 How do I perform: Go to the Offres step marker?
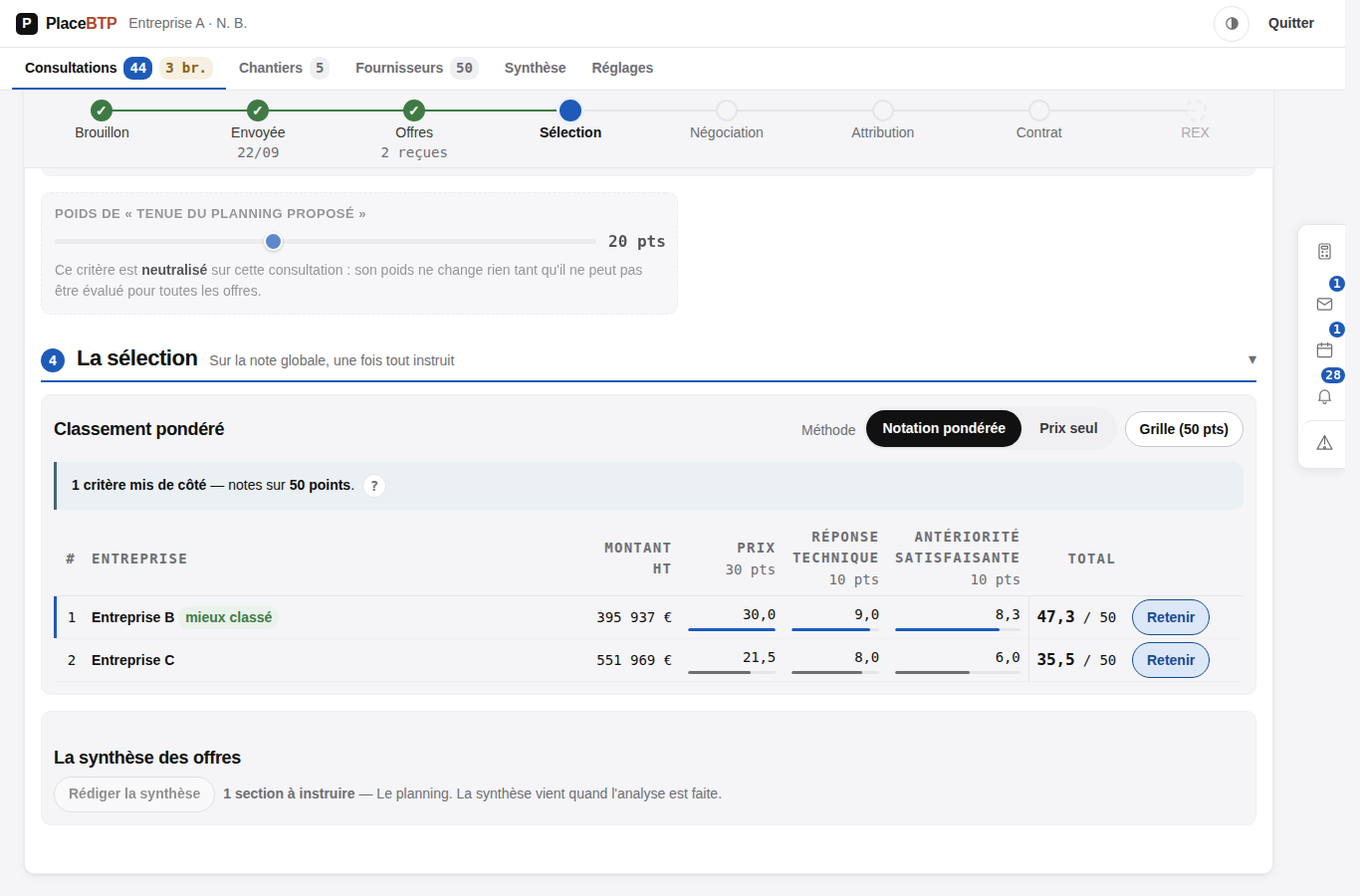click(x=414, y=111)
